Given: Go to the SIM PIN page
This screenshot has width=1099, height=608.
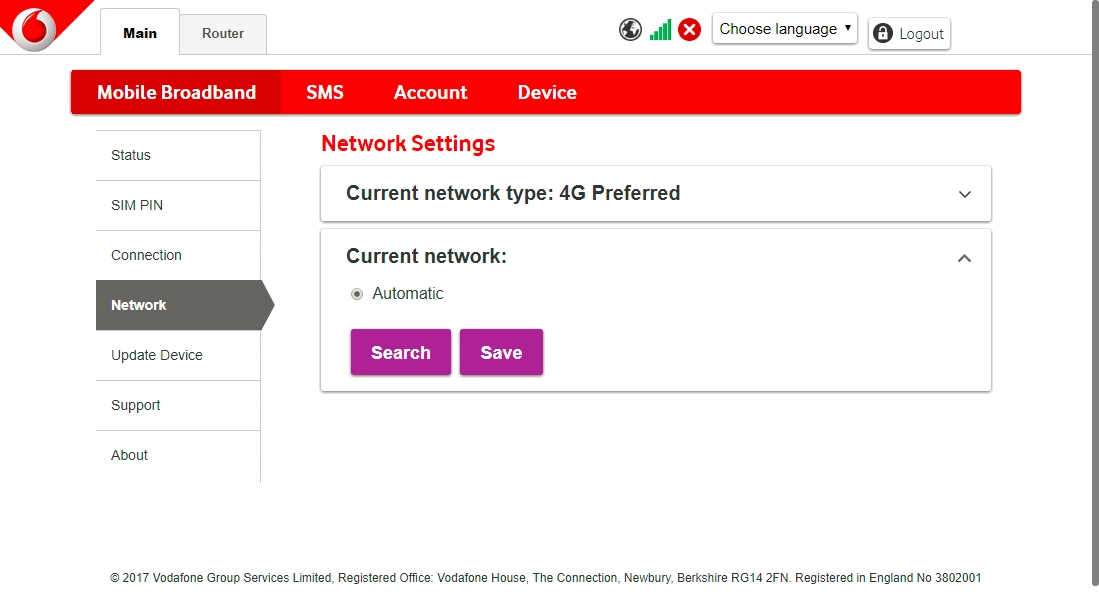Looking at the screenshot, I should pos(137,205).
